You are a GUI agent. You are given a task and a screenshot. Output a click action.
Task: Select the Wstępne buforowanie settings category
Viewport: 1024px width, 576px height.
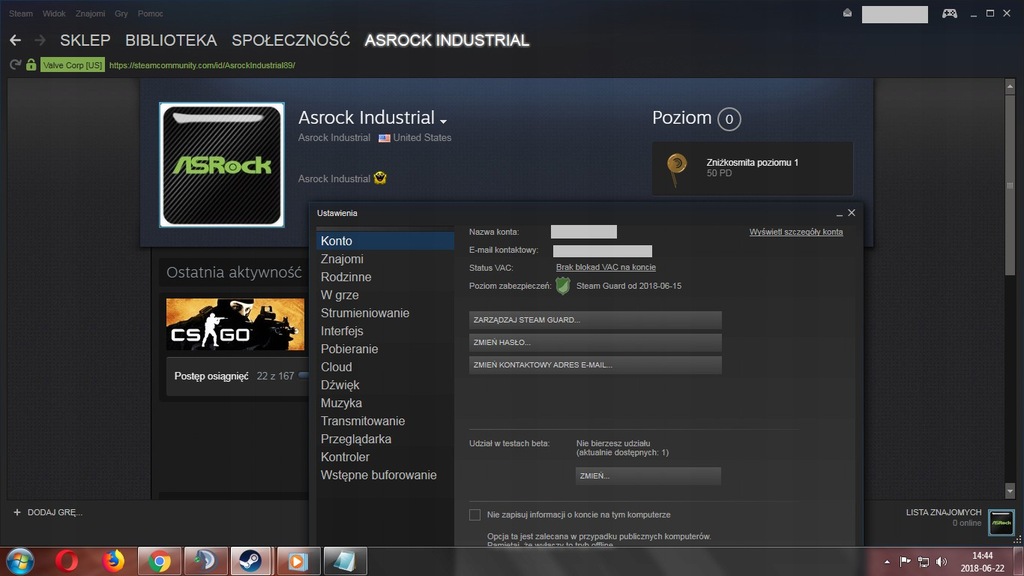coord(385,475)
